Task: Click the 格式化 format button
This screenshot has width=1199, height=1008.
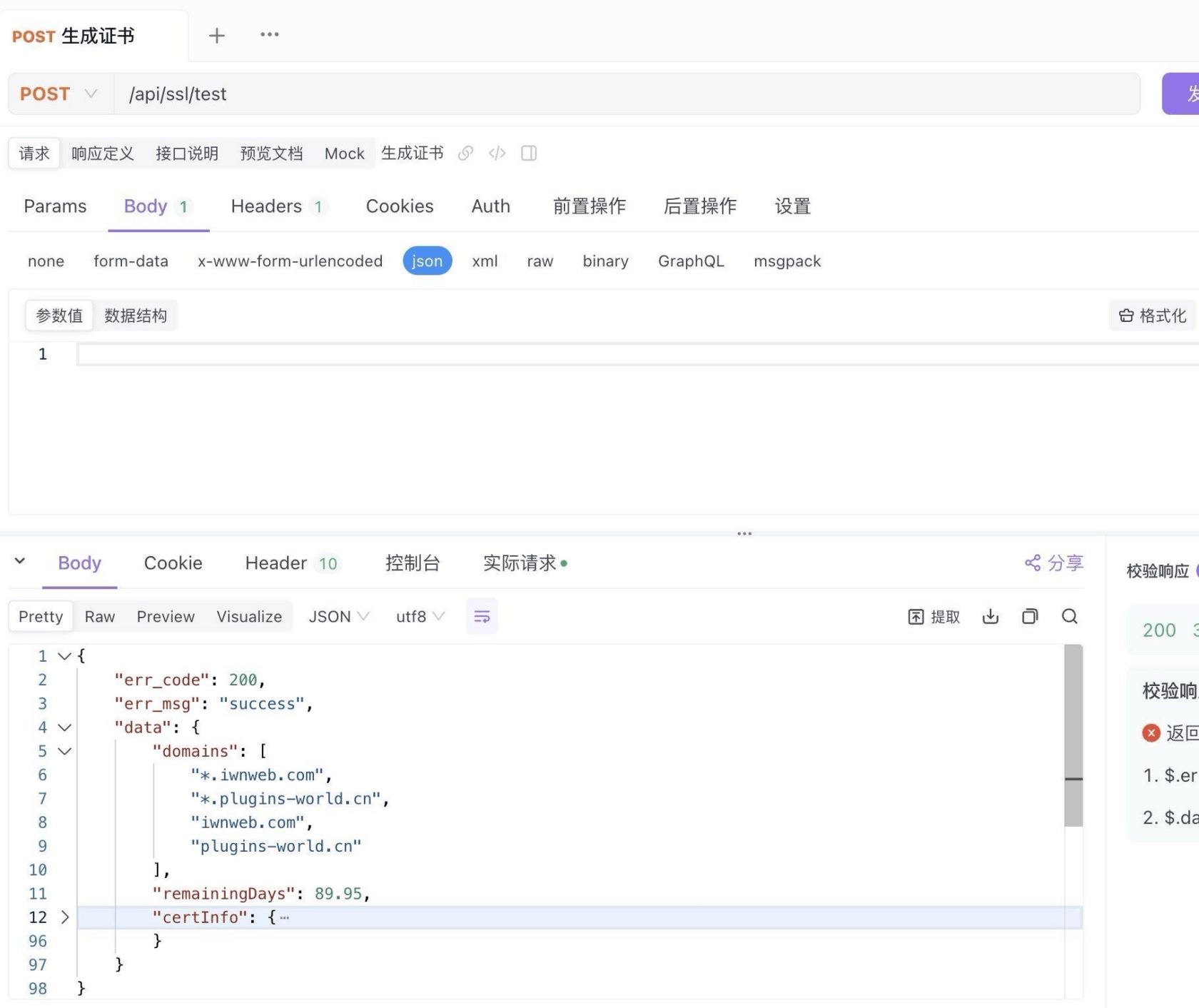Action: (x=1153, y=316)
